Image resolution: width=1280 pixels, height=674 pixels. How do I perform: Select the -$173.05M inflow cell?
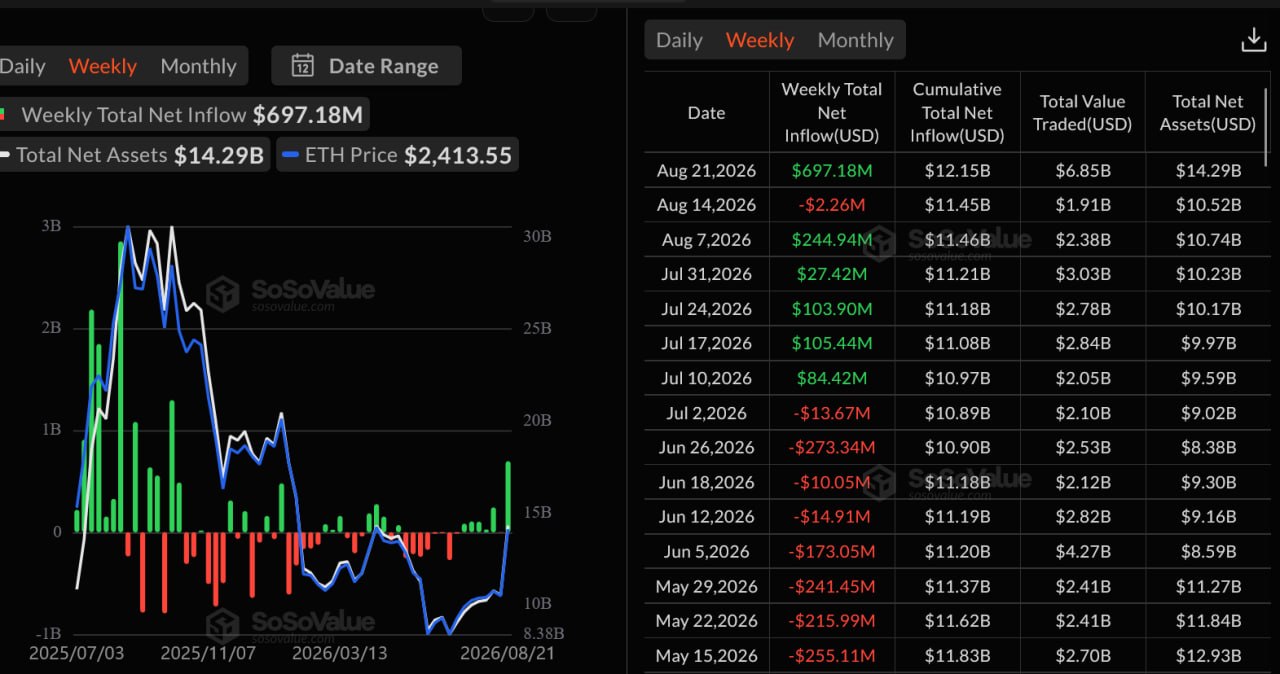[x=831, y=551]
